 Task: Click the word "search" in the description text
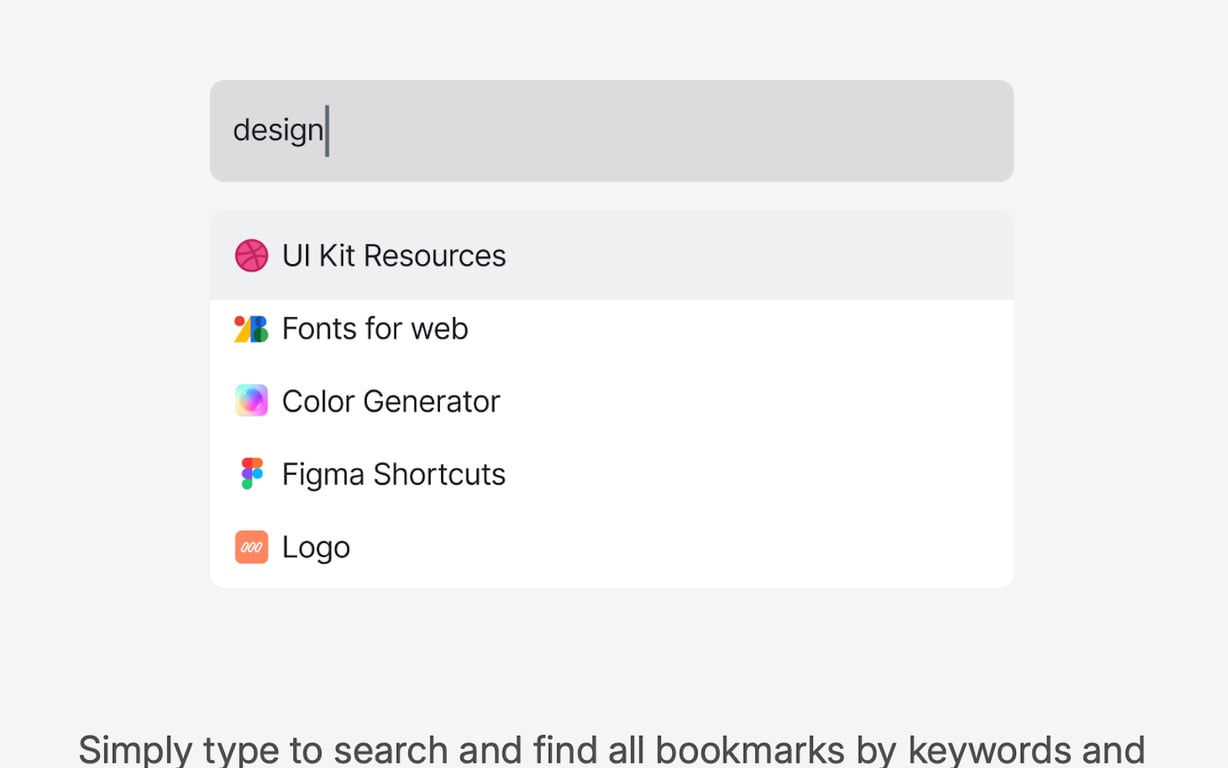point(391,750)
